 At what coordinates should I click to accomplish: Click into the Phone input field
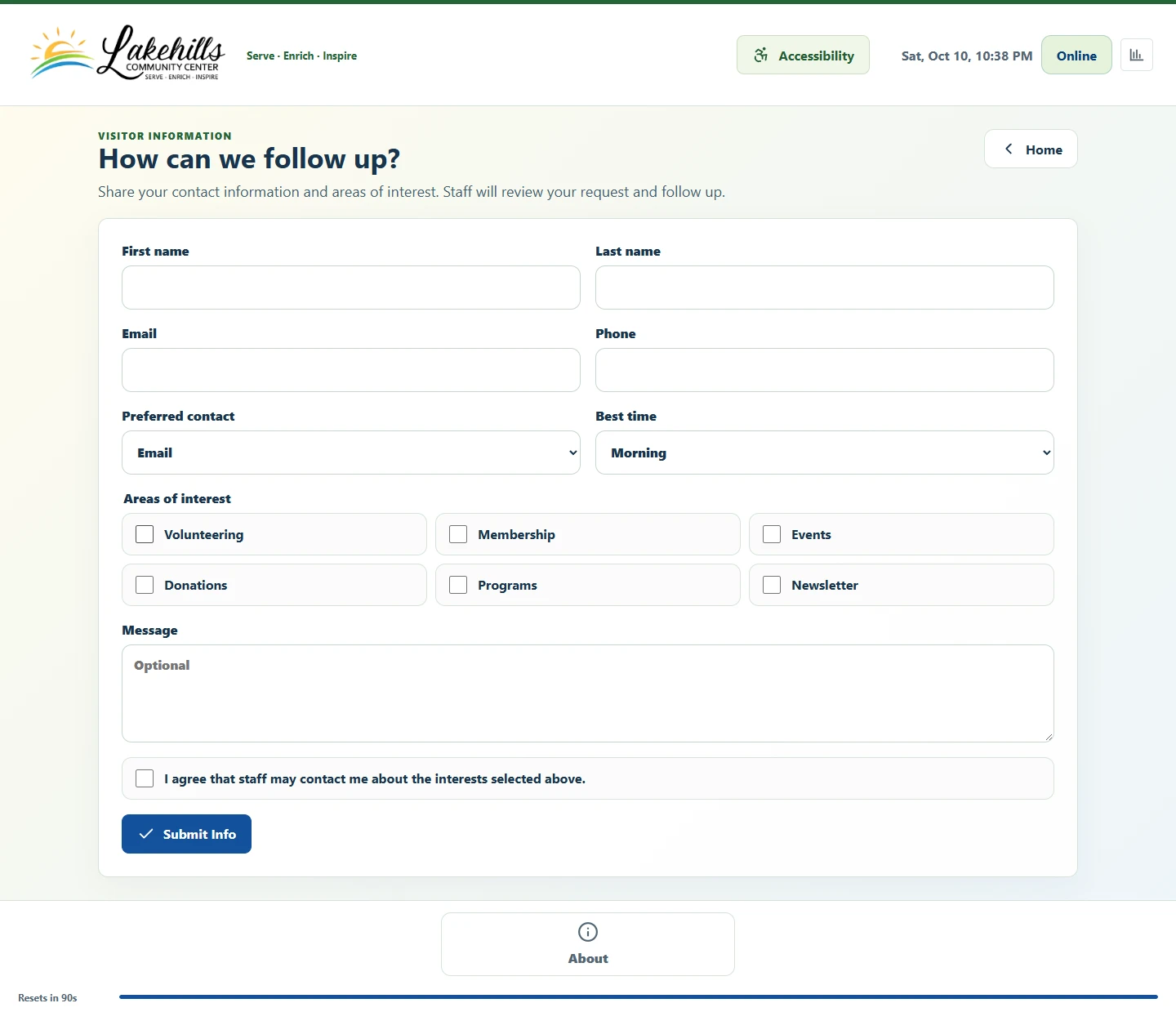(825, 370)
